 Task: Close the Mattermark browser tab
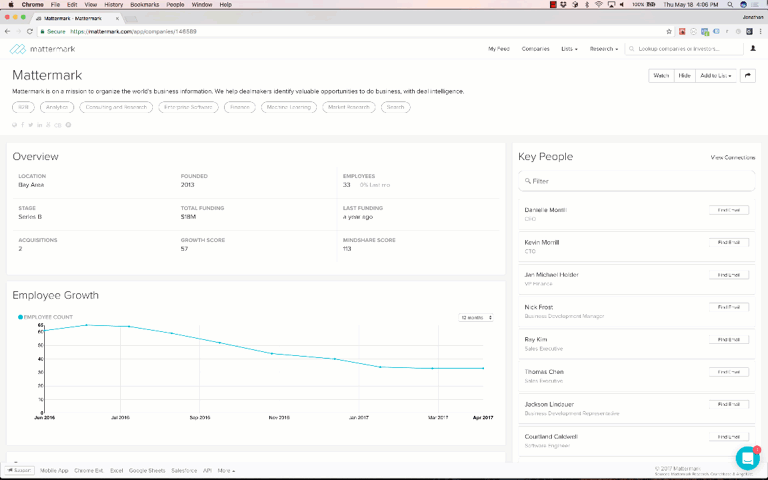[x=117, y=19]
